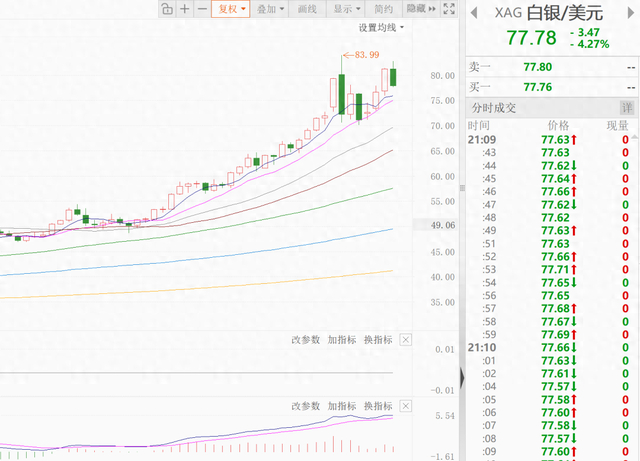The height and width of the screenshot is (461, 640).
Task: Click the 隐藏 panel button
Action: pyautogui.click(x=421, y=9)
